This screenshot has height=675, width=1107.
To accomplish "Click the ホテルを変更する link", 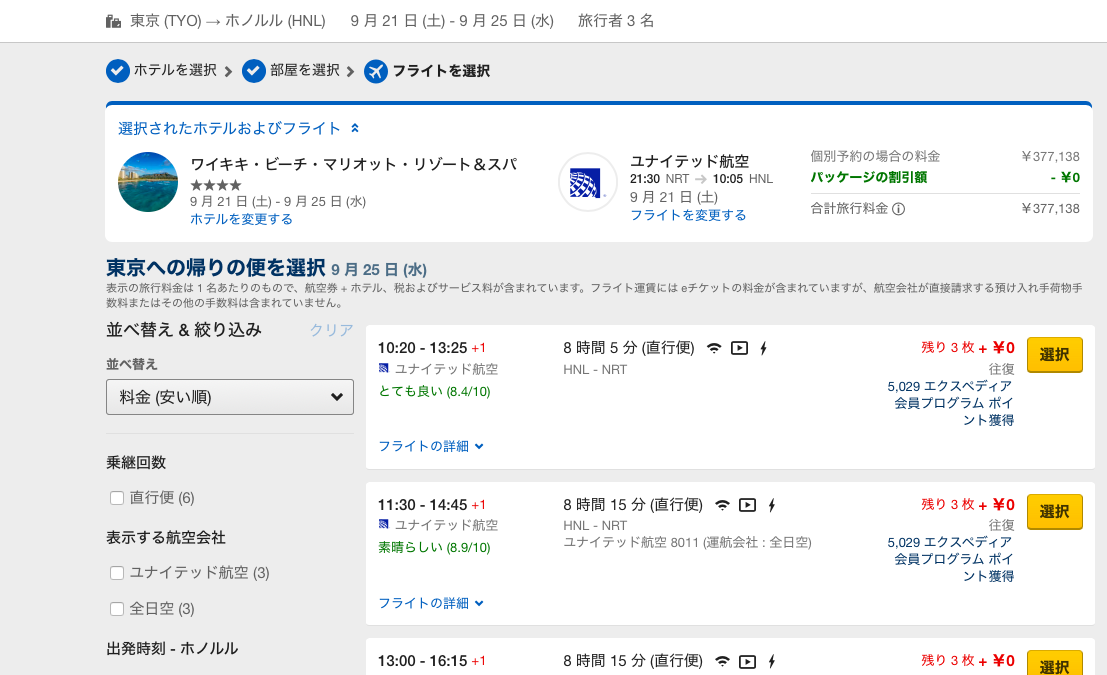I will tap(241, 219).
